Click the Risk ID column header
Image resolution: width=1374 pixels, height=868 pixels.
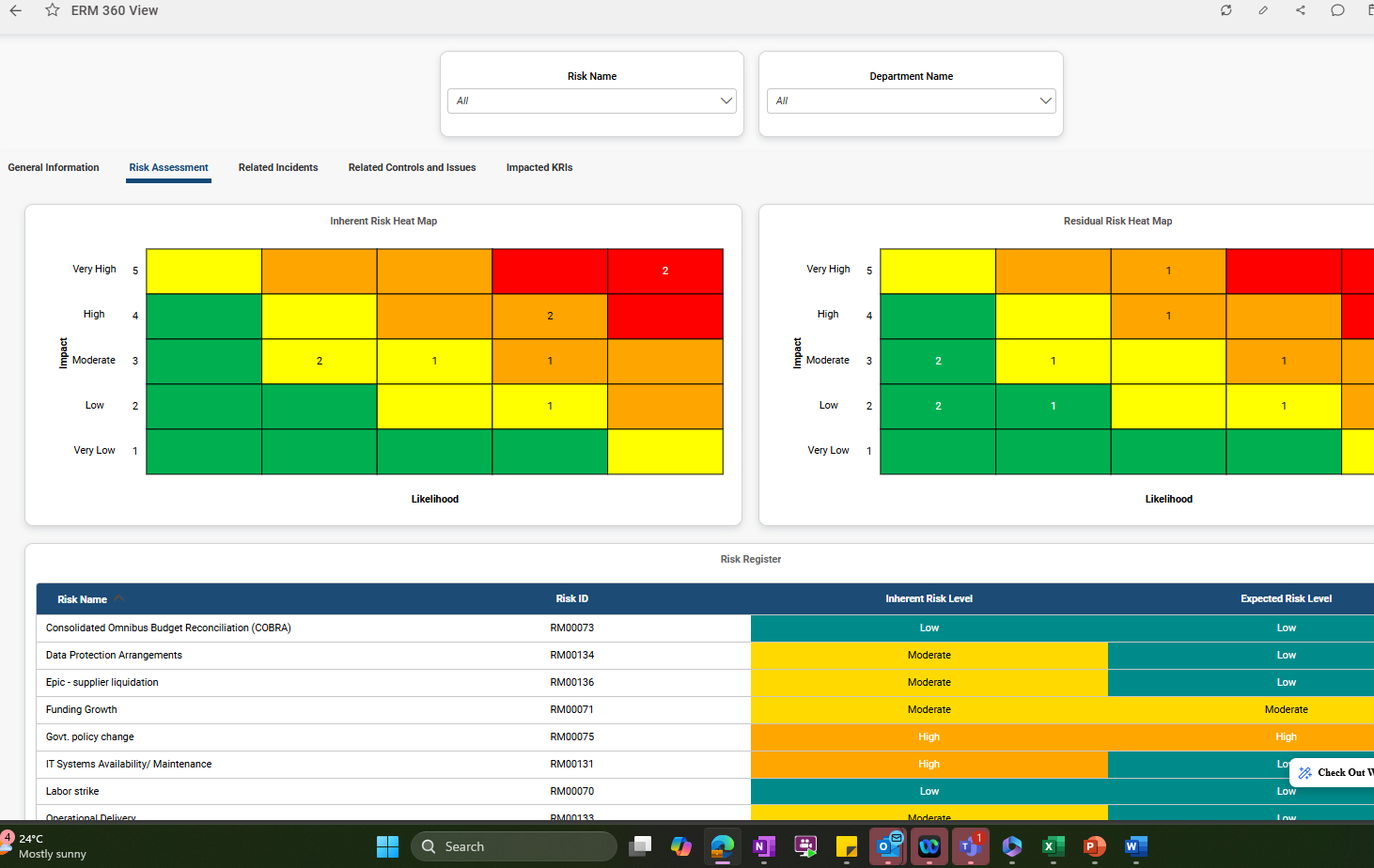point(571,598)
